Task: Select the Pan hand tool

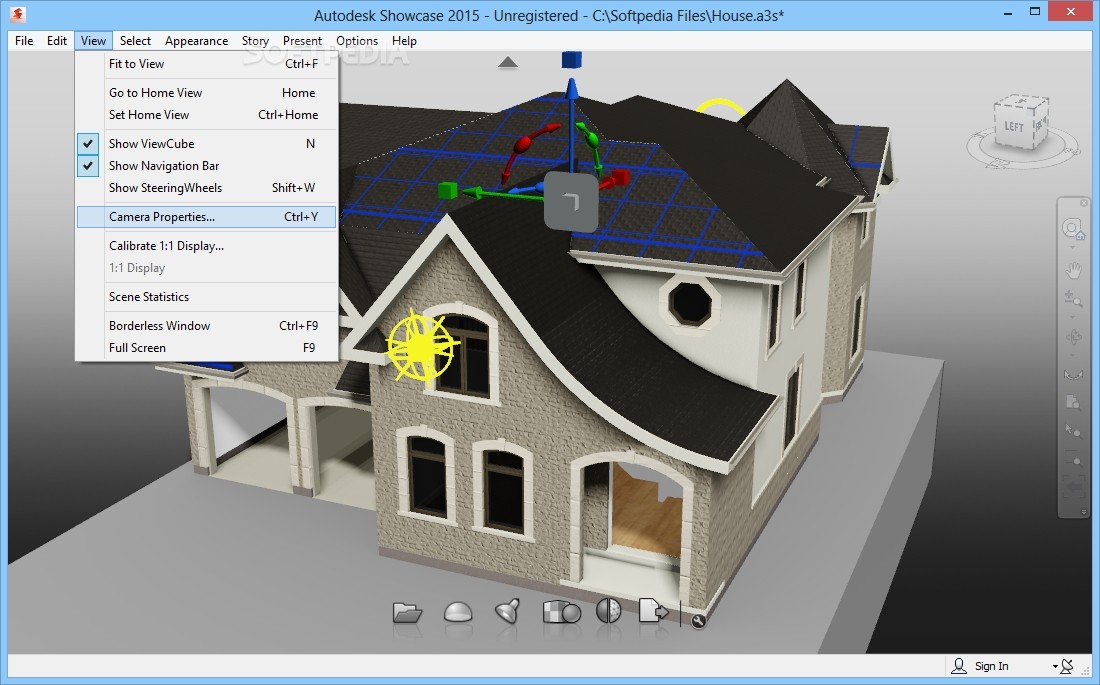Action: pos(1073,270)
